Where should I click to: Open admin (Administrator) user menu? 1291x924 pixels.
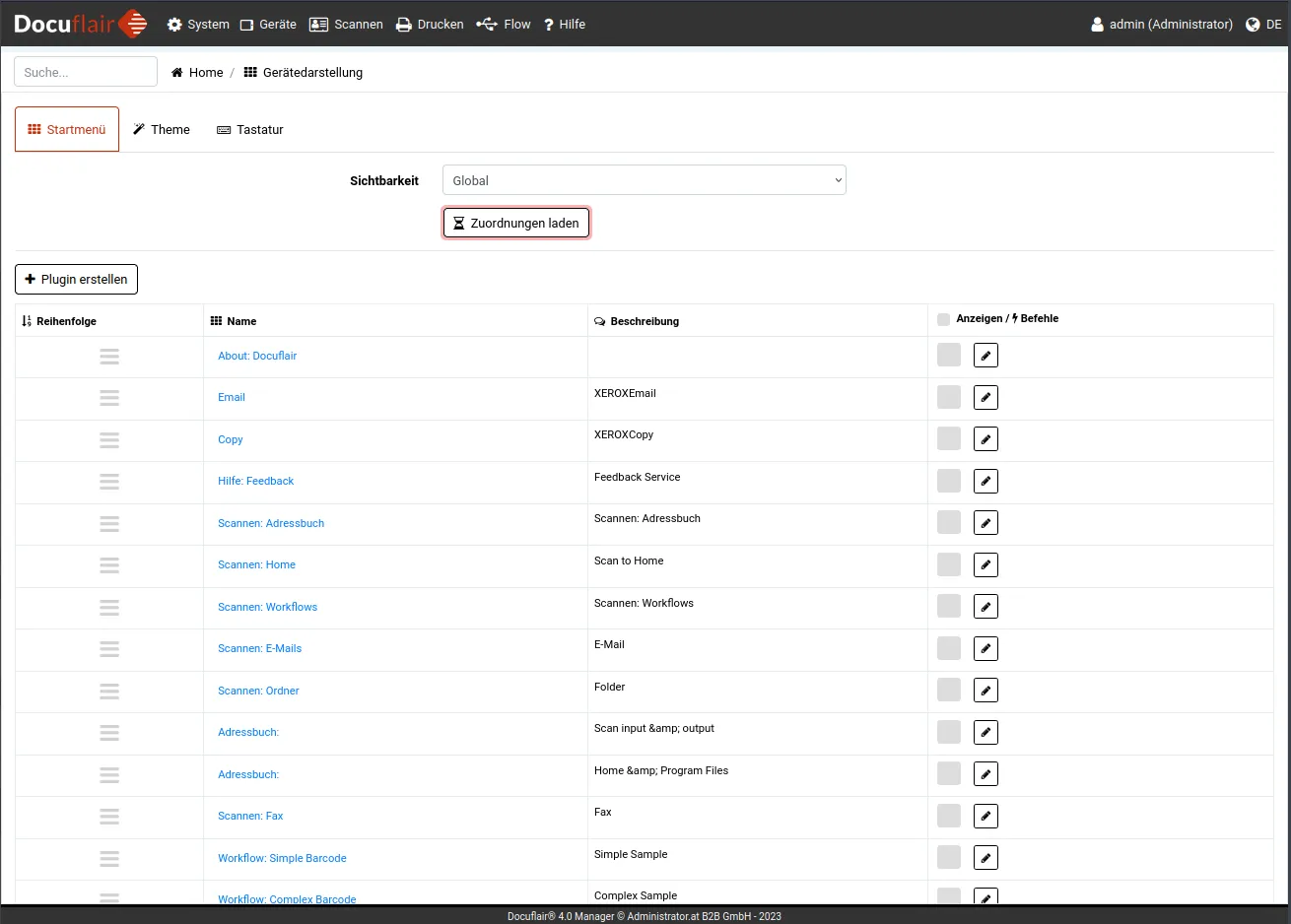[1162, 25]
